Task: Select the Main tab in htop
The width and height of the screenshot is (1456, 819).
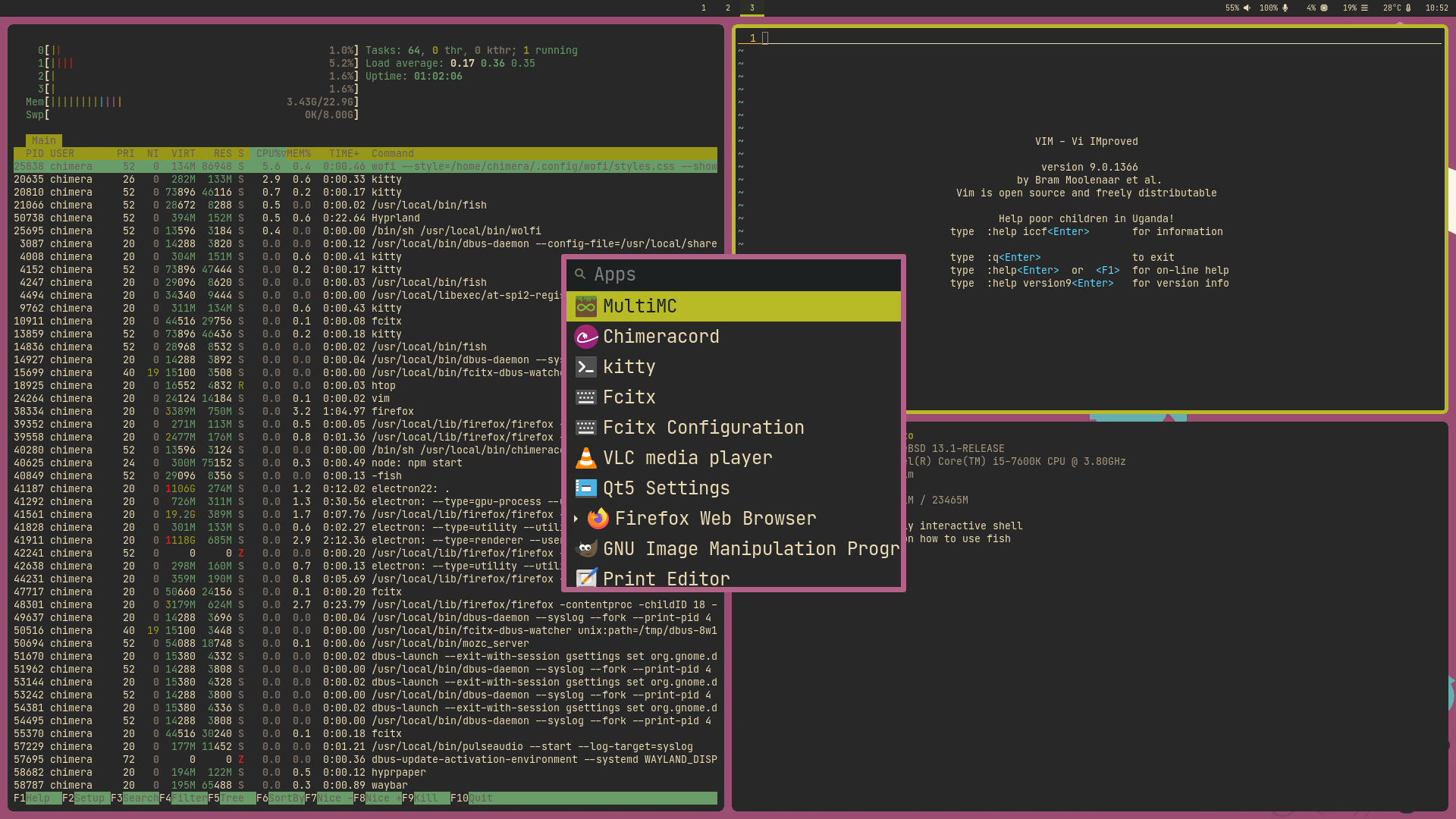Action: tap(44, 140)
